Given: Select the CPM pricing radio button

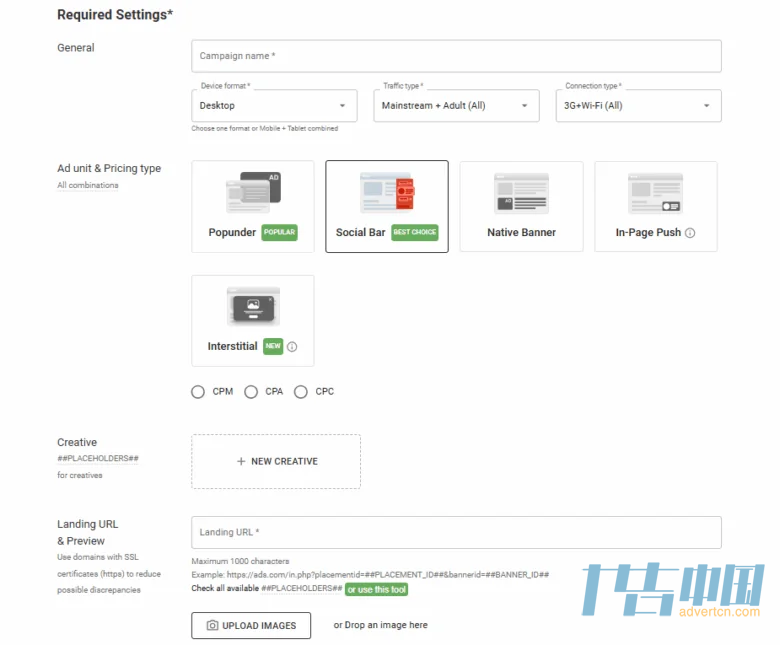Looking at the screenshot, I should (198, 392).
